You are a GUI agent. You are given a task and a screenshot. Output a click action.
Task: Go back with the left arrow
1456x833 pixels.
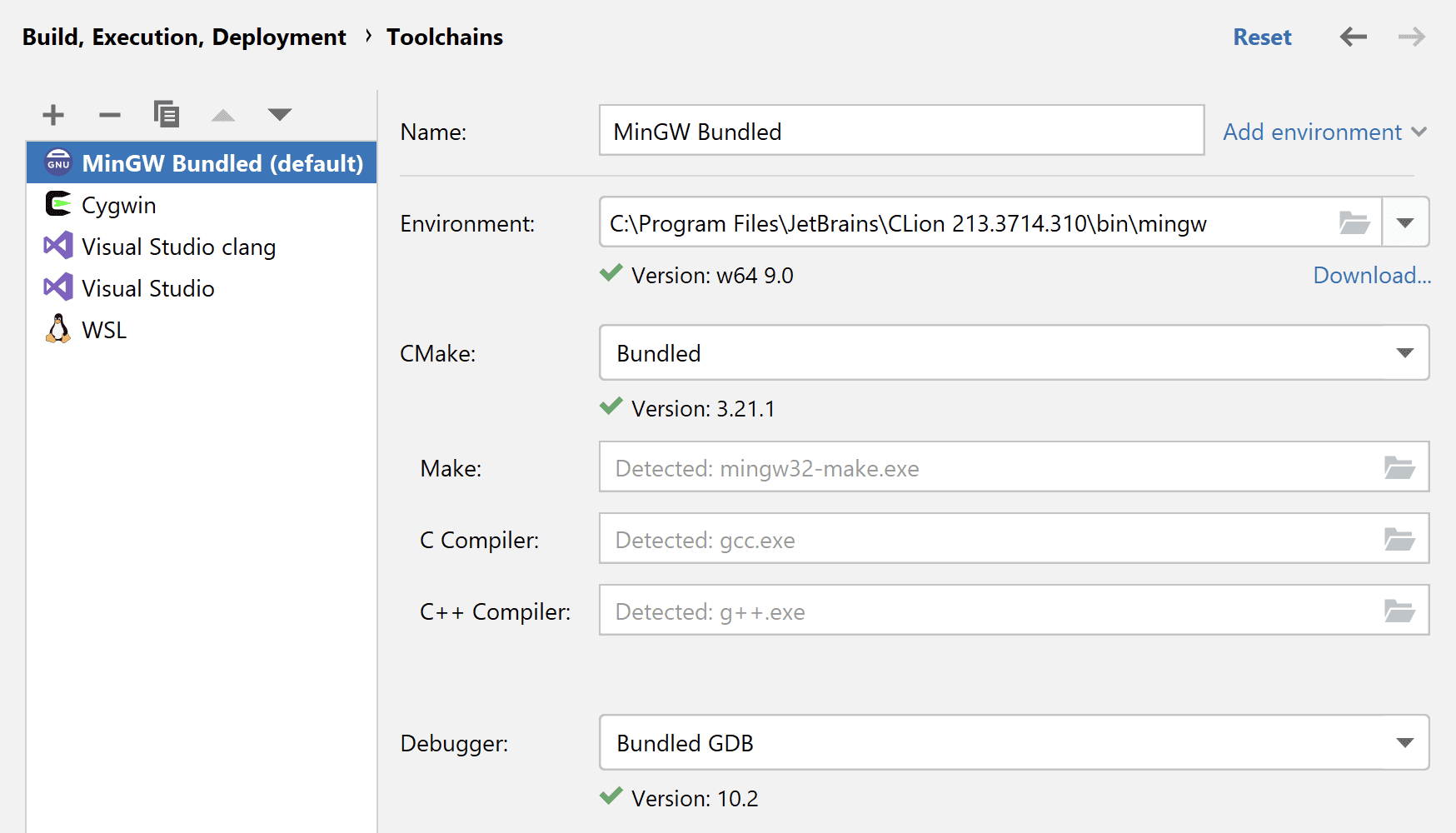[1354, 37]
